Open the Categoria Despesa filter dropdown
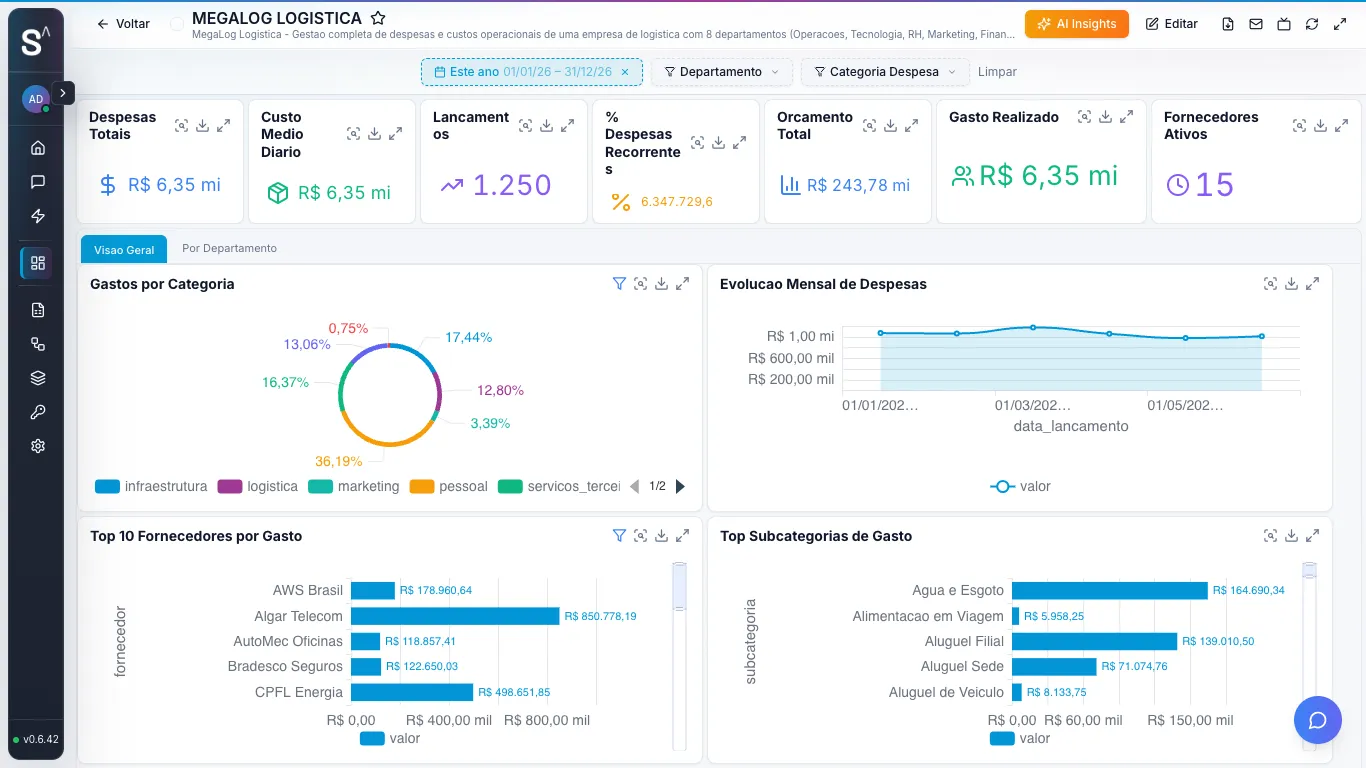Image resolution: width=1366 pixels, height=768 pixels. (x=885, y=72)
